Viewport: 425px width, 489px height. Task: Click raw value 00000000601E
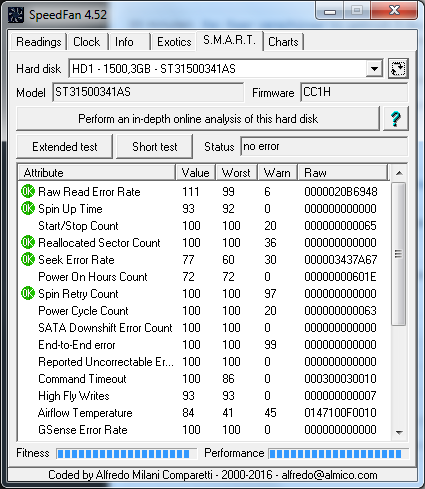[x=340, y=277]
